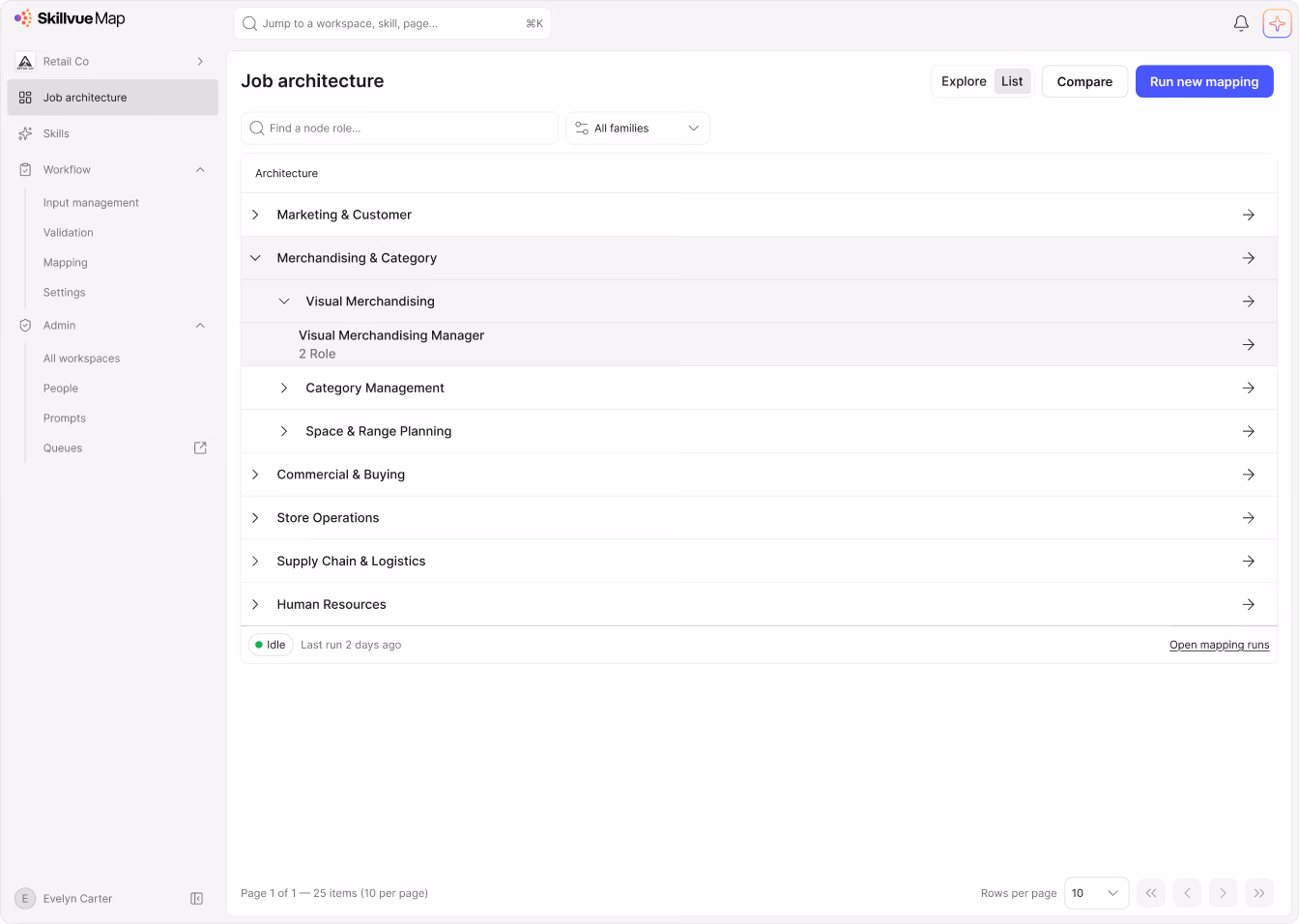Click the Architecture column header
This screenshot has height=924, width=1299.
point(286,173)
